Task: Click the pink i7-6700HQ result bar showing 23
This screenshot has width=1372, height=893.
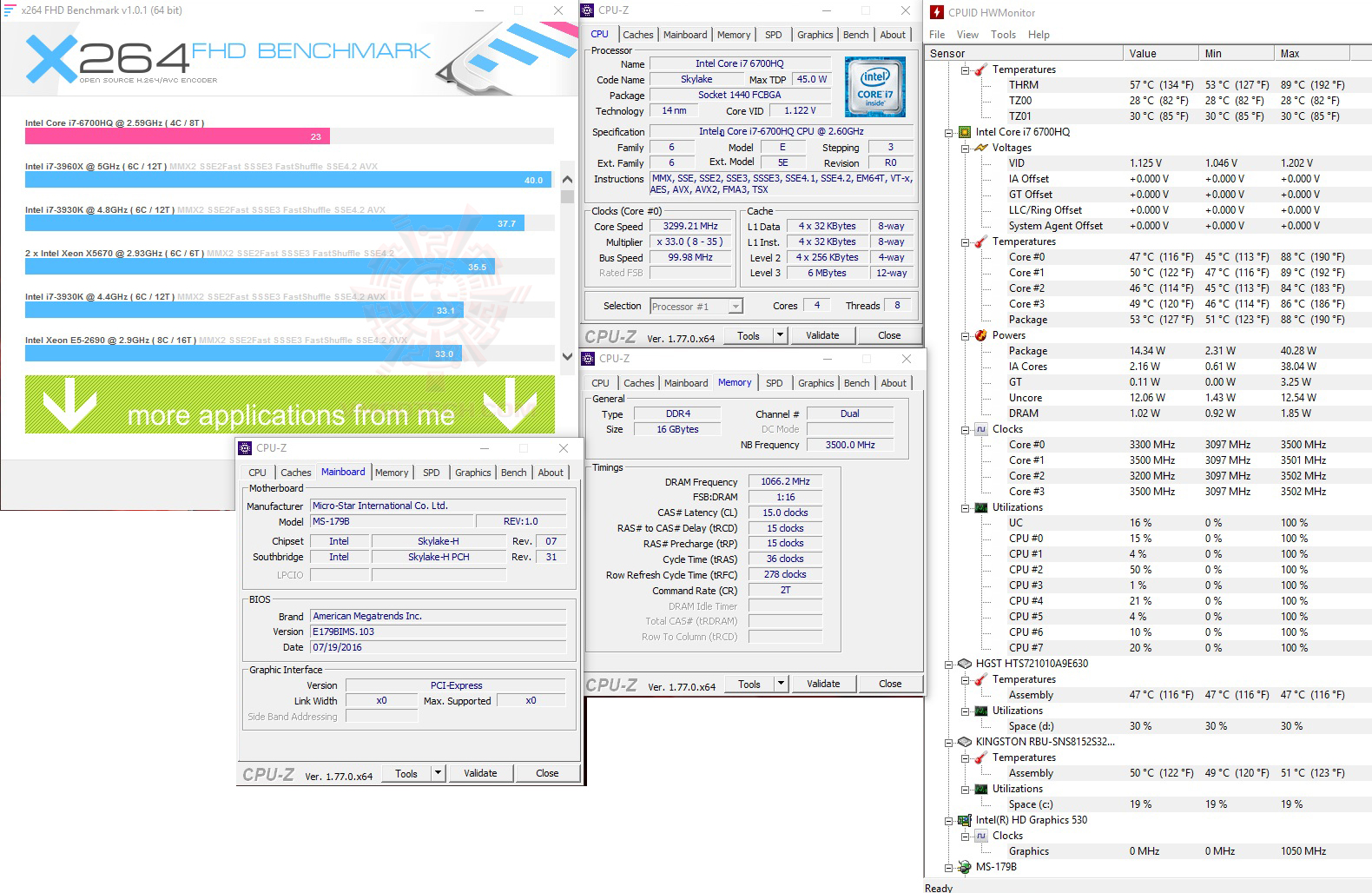Action: coord(177,136)
